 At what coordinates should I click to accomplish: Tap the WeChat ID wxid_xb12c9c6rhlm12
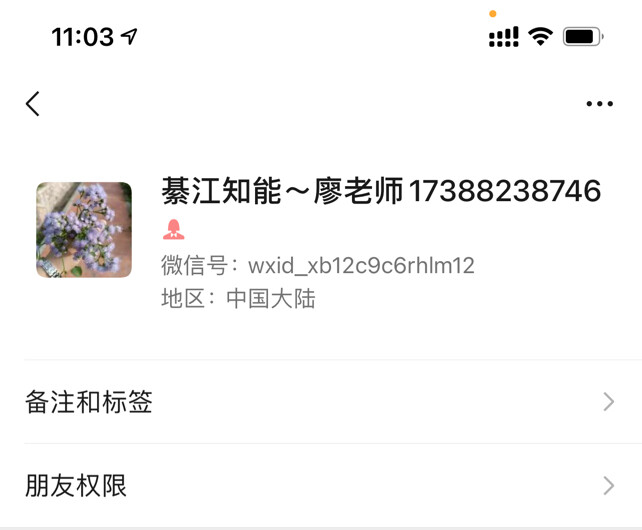361,265
